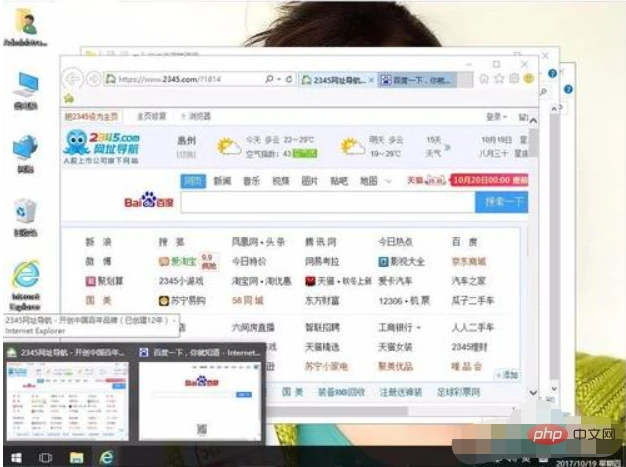Switch to the 百度一下 browser tab
This screenshot has width=626, height=467.
pyautogui.click(x=416, y=80)
